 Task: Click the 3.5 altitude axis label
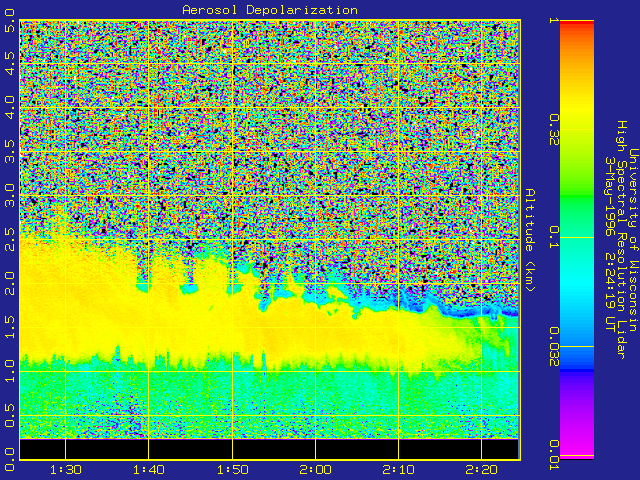(x=9, y=151)
